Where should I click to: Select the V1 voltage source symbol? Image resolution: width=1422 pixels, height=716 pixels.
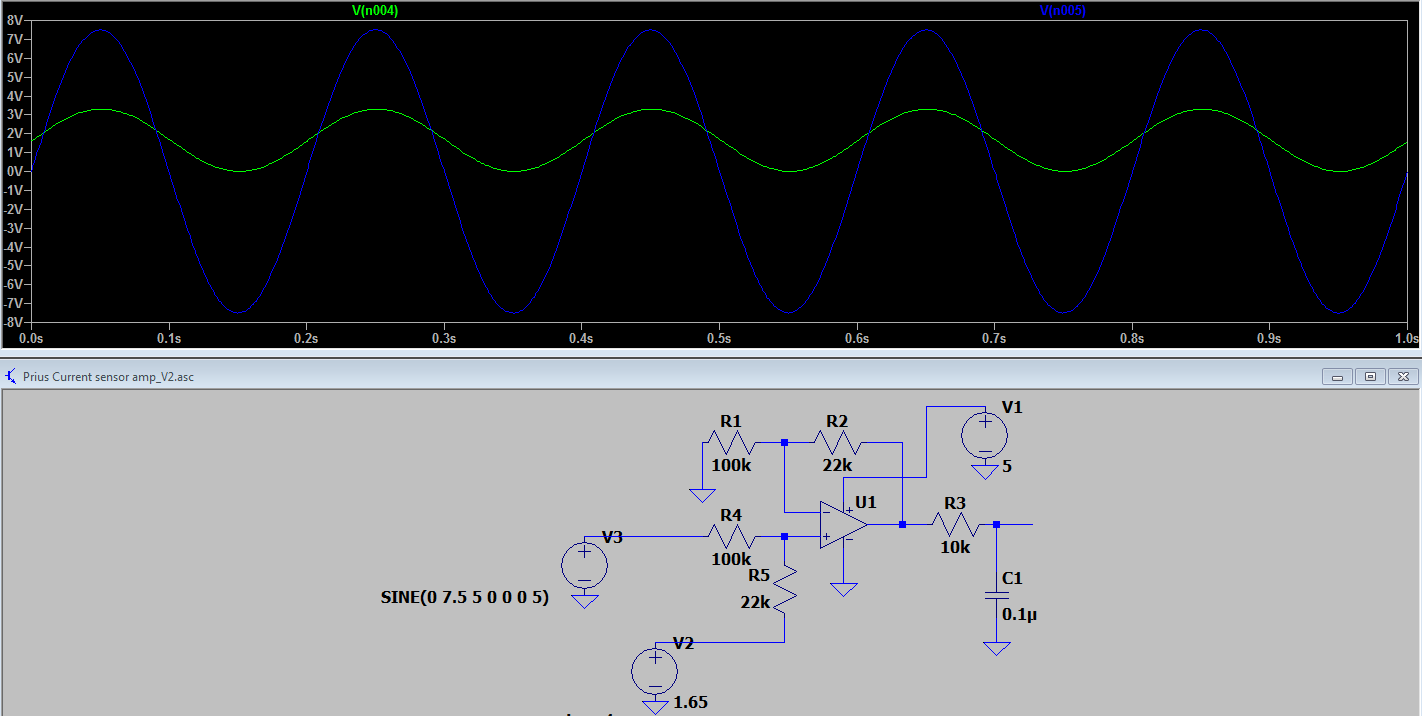[x=984, y=436]
